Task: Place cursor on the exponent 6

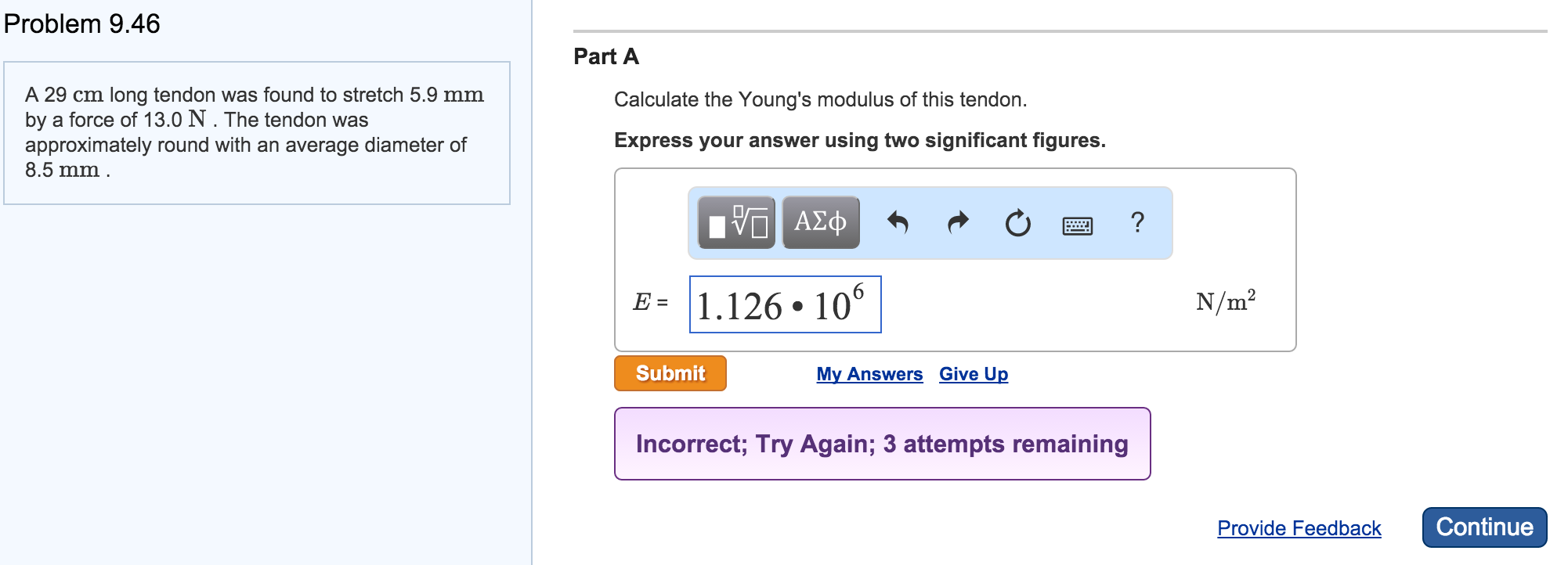Action: pos(858,292)
